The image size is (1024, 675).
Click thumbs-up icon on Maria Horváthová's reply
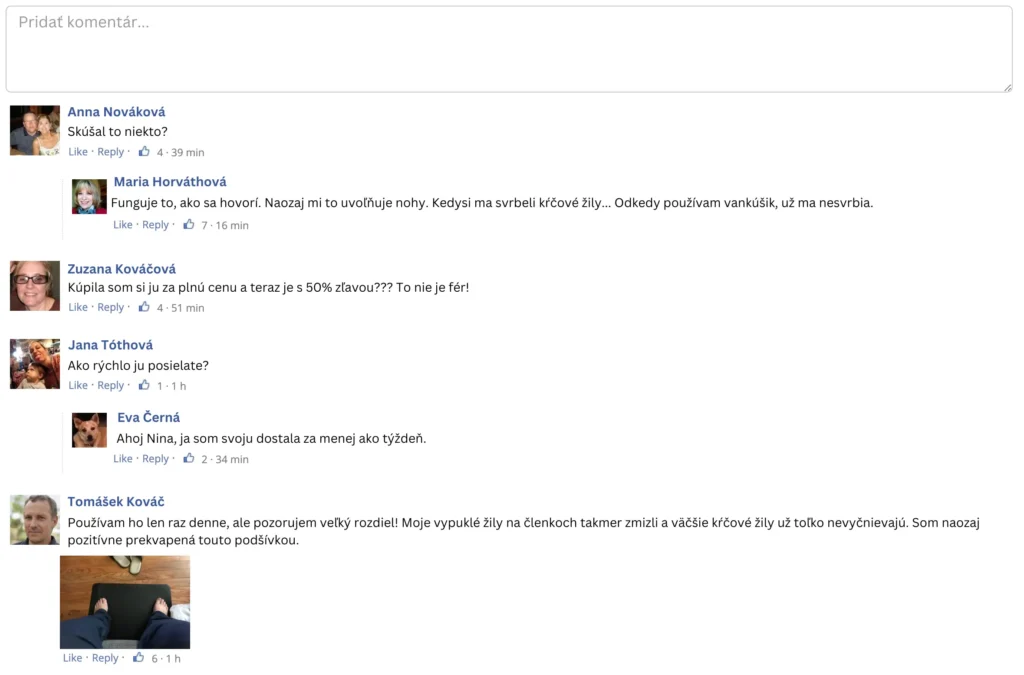point(189,225)
